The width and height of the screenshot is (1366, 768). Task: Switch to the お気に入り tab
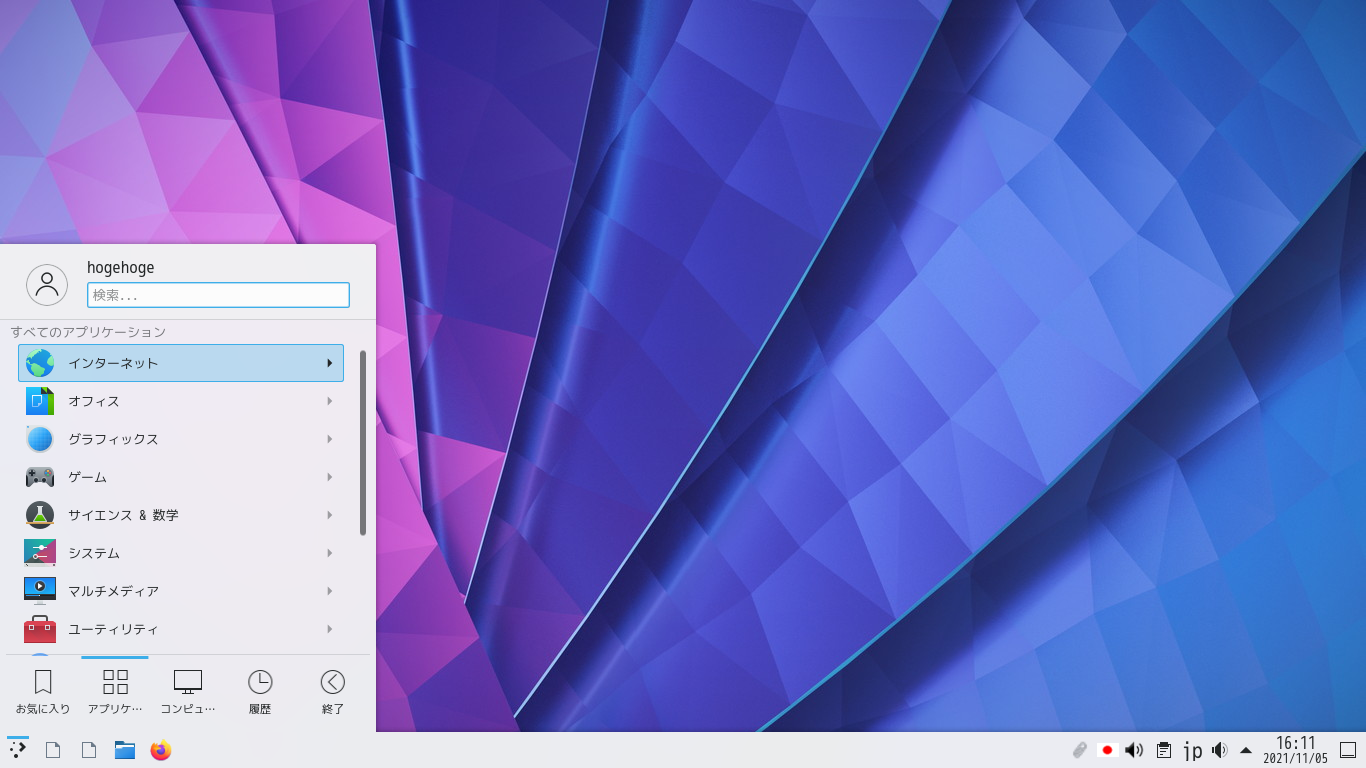click(x=43, y=693)
